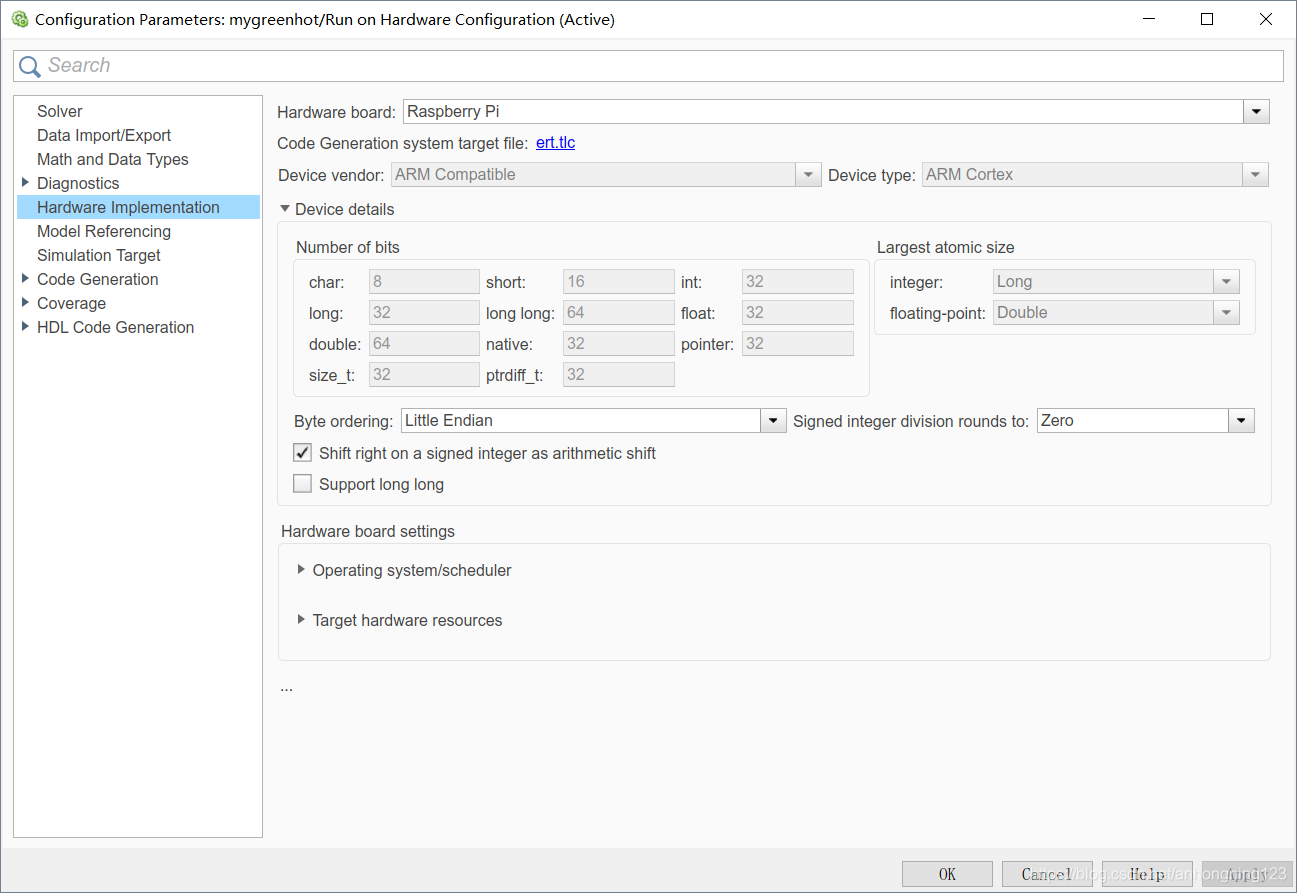1297x893 pixels.
Task: Click the OK button
Action: 946,874
